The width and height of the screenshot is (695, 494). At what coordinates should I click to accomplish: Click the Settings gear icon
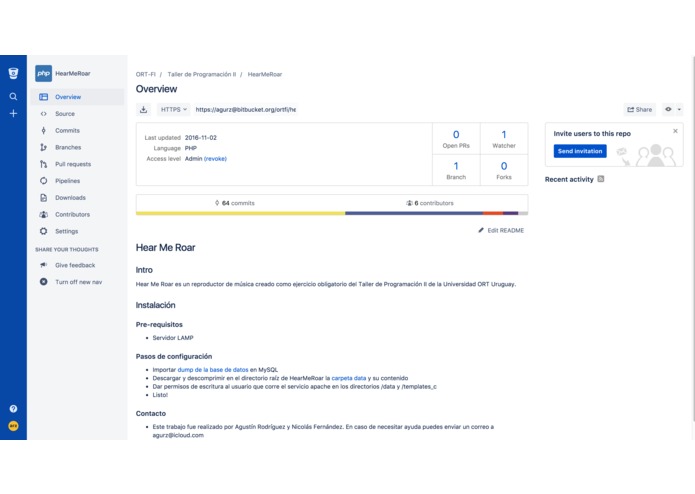coord(43,231)
